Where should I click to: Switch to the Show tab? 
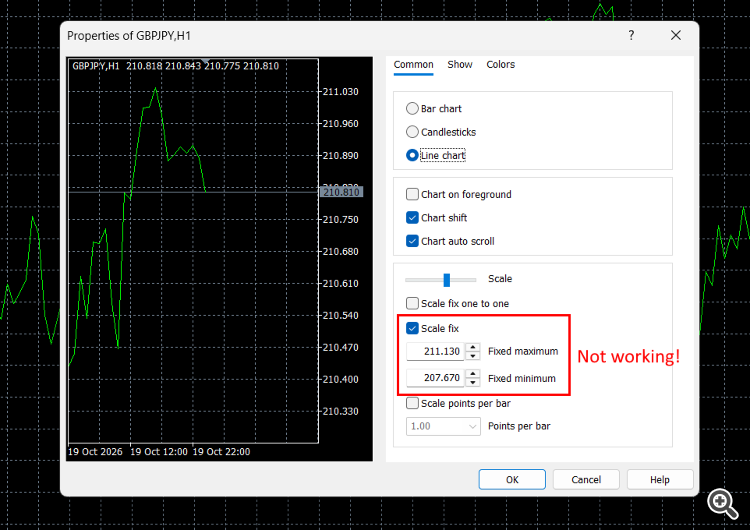[460, 65]
